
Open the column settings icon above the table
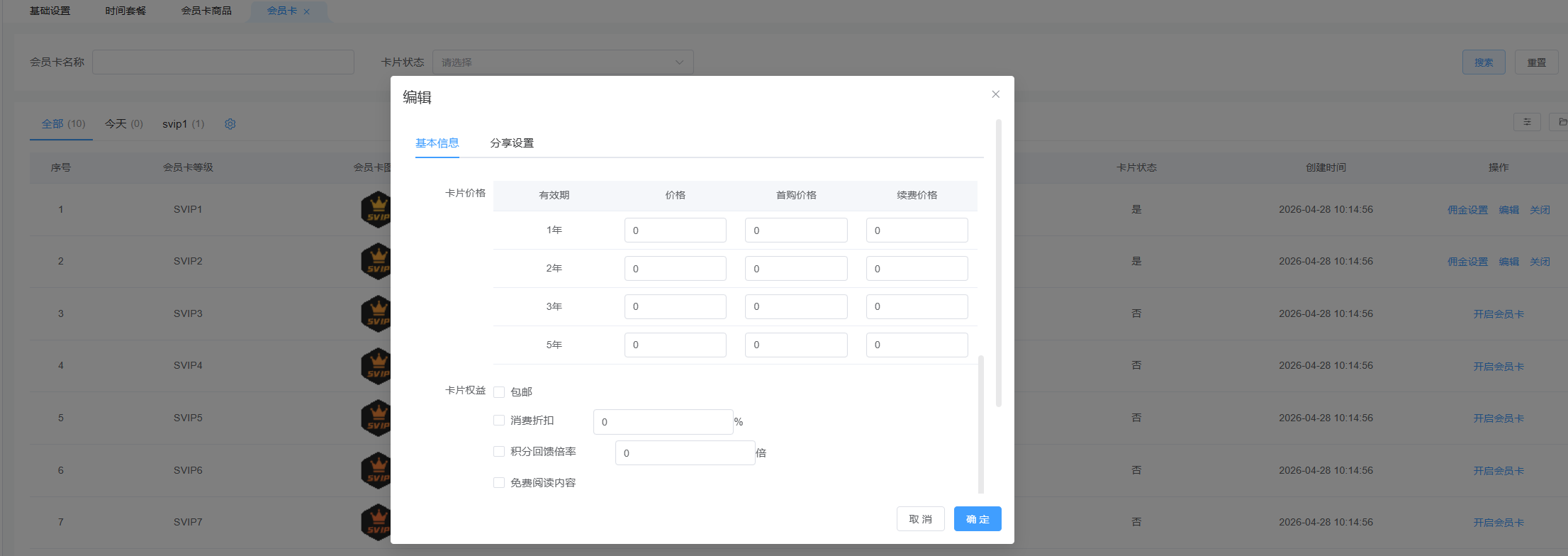[x=1527, y=122]
